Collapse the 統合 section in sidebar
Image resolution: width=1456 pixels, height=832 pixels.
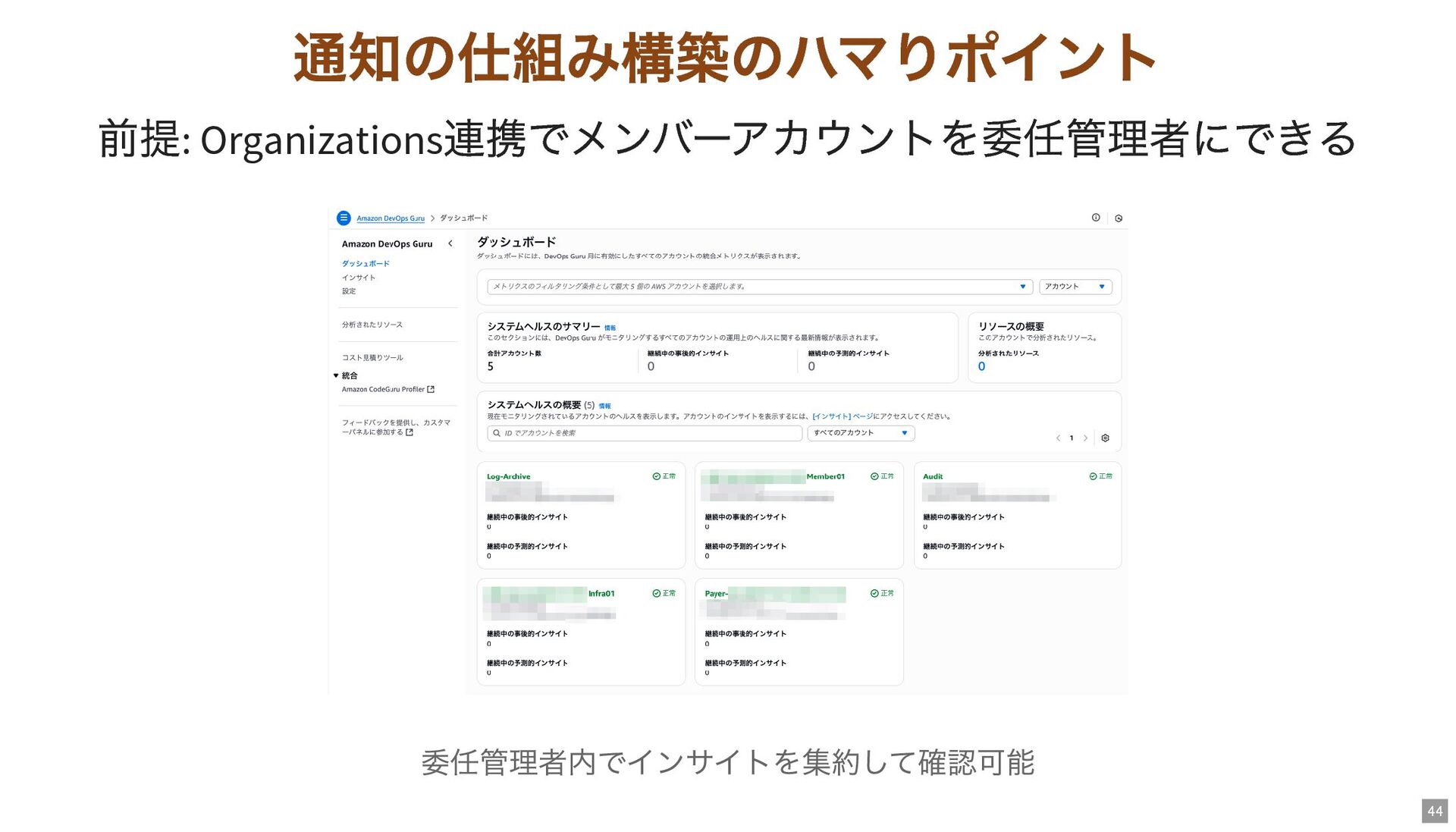coord(336,375)
